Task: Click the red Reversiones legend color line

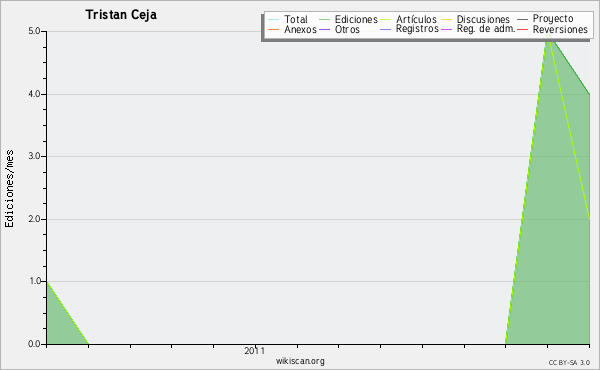Action: tap(522, 29)
